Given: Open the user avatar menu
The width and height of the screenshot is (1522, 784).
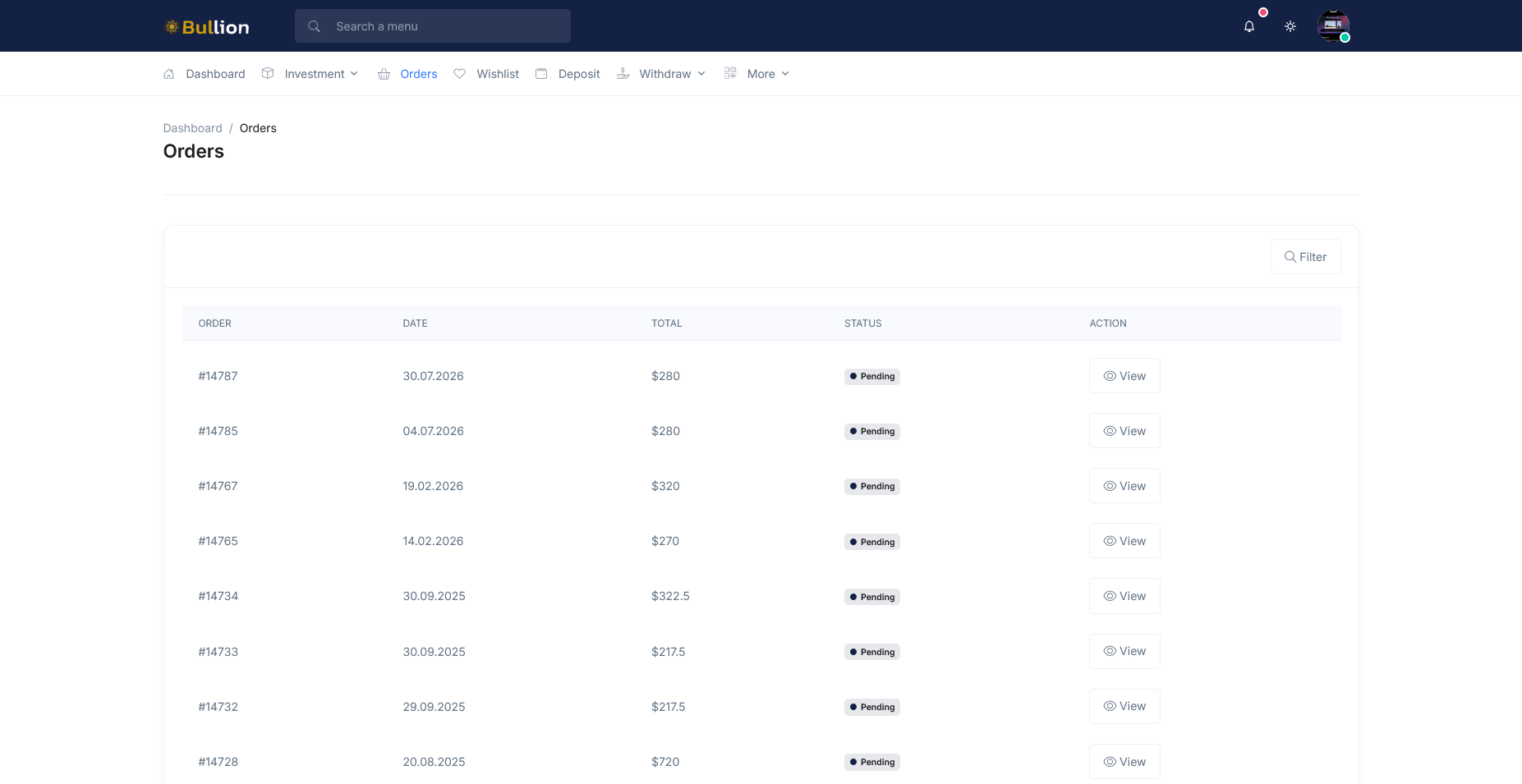Looking at the screenshot, I should 1333,26.
